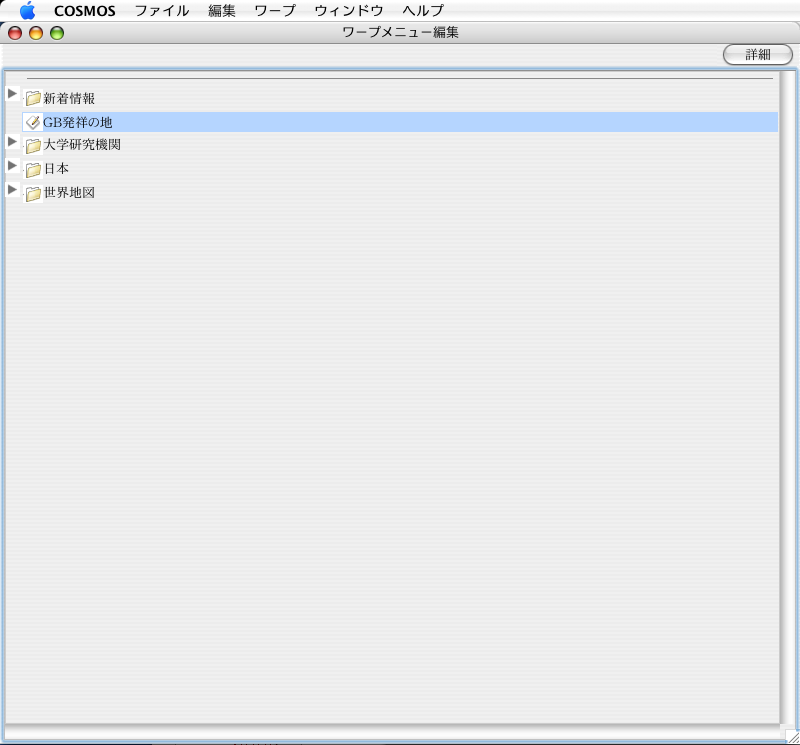Viewport: 800px width, 745px height.
Task: Select the GB発祥の地 entry label
Action: tap(78, 122)
